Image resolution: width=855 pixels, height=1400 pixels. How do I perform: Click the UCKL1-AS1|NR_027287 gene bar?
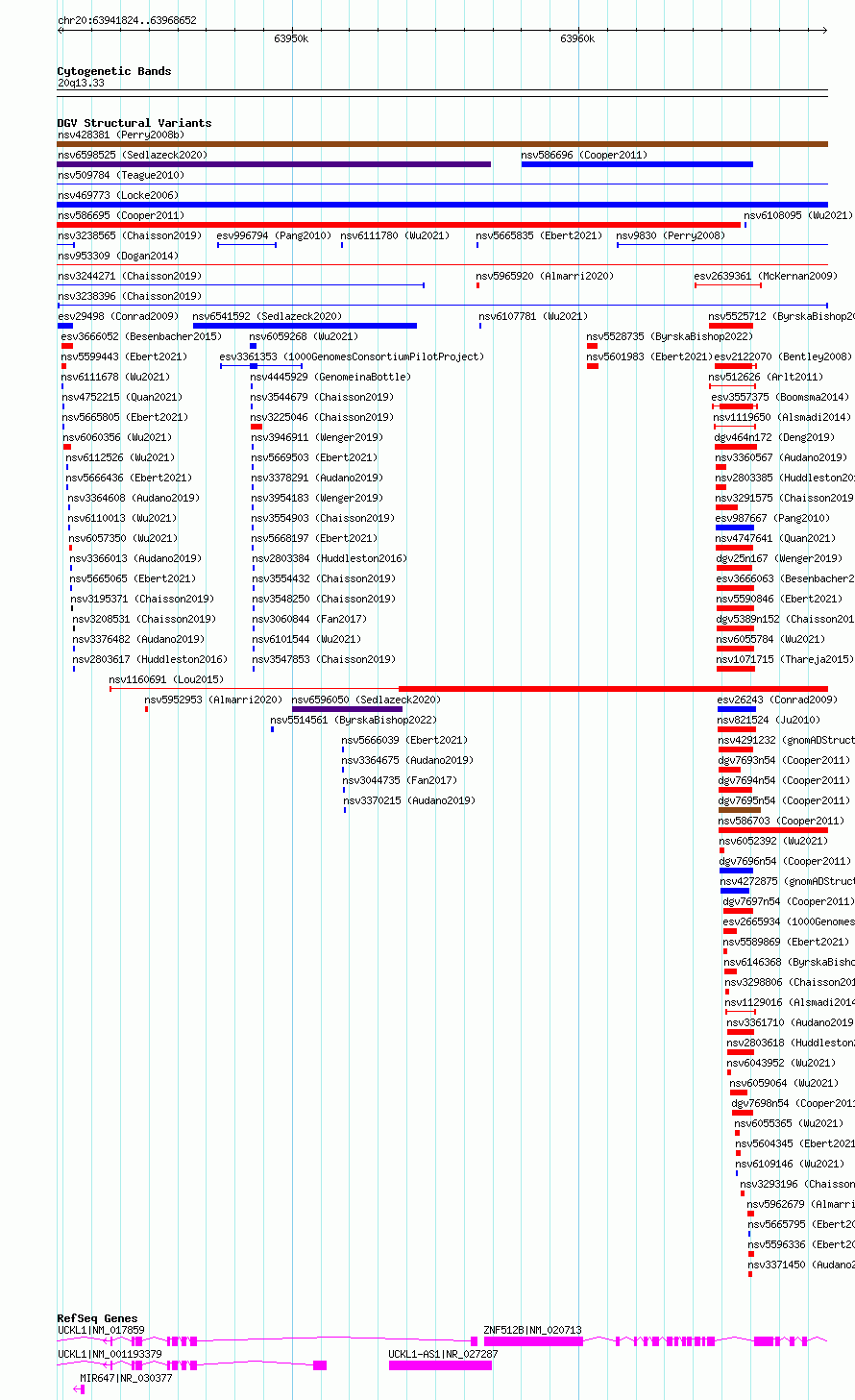[x=440, y=1364]
